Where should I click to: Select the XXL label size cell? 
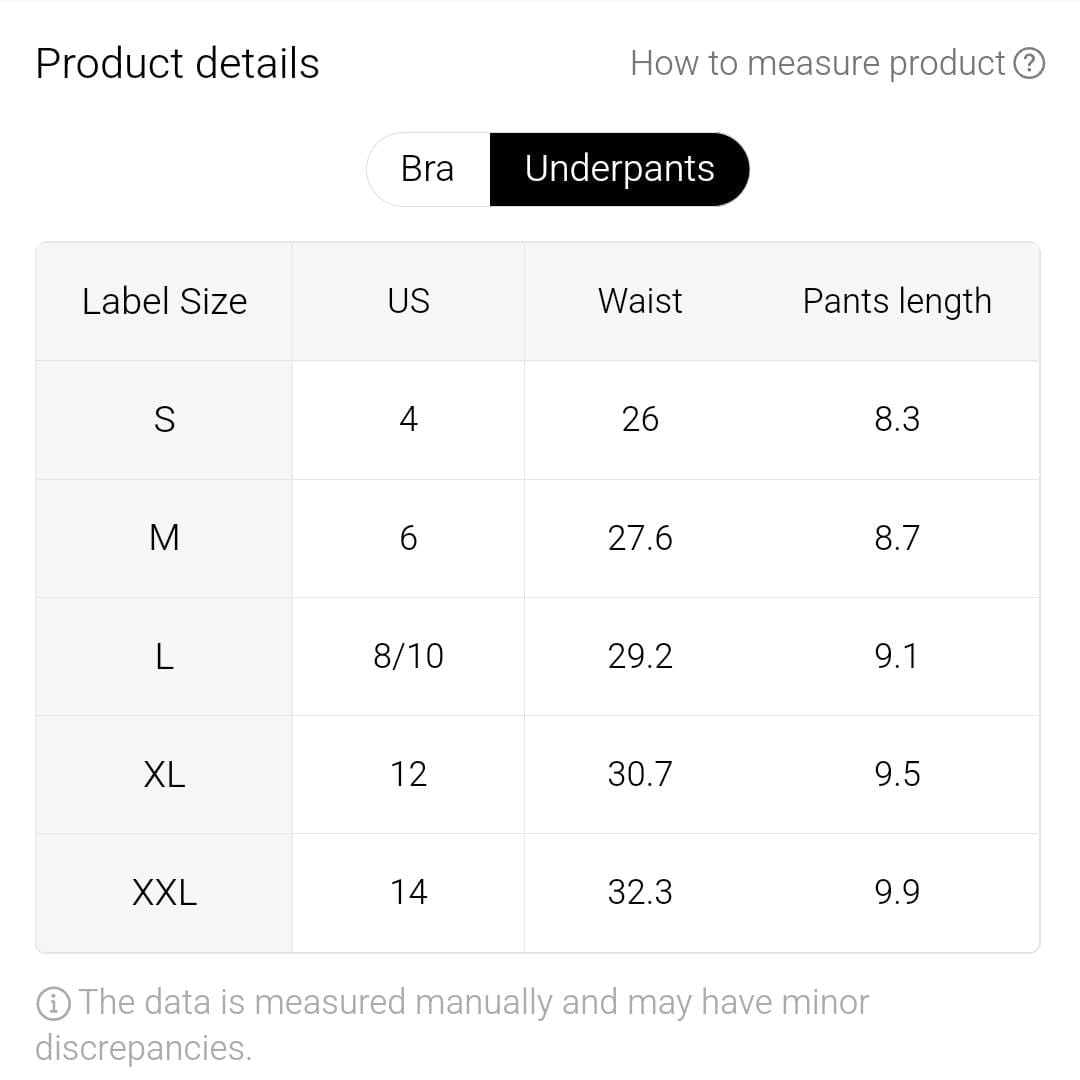coord(164,892)
